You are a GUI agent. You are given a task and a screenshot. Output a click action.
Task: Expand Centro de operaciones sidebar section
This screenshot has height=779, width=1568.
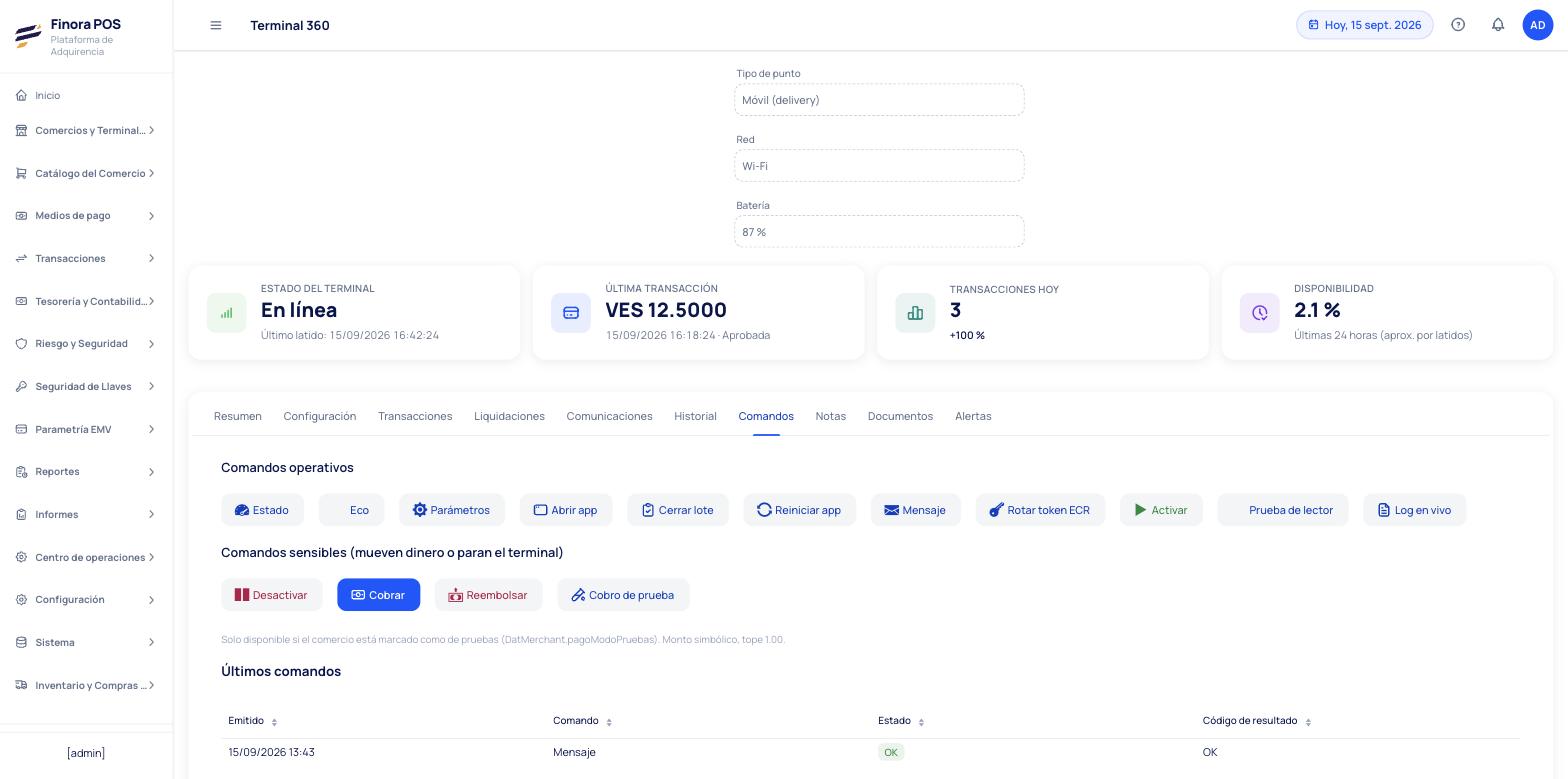87,557
